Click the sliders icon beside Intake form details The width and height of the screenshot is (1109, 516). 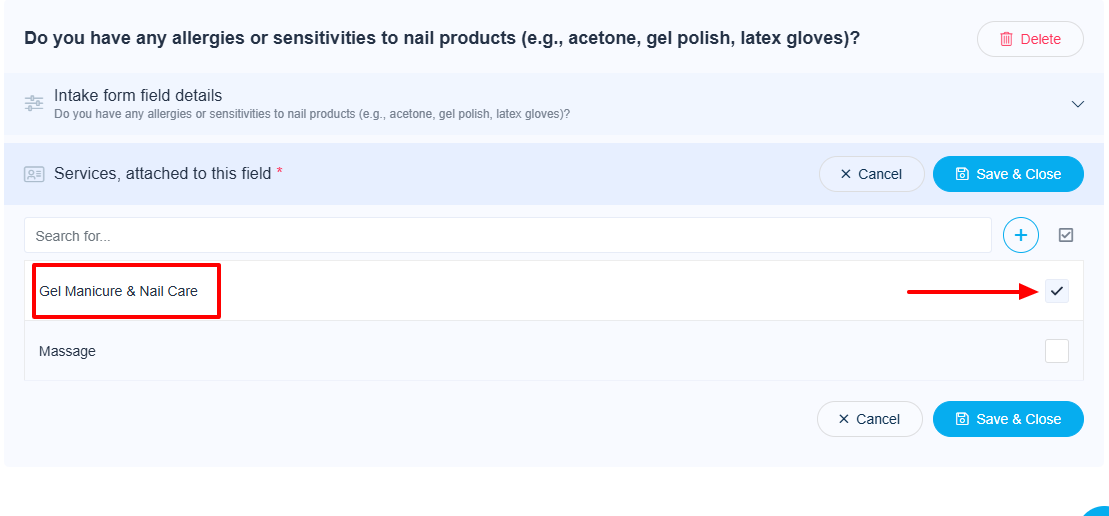coord(34,103)
